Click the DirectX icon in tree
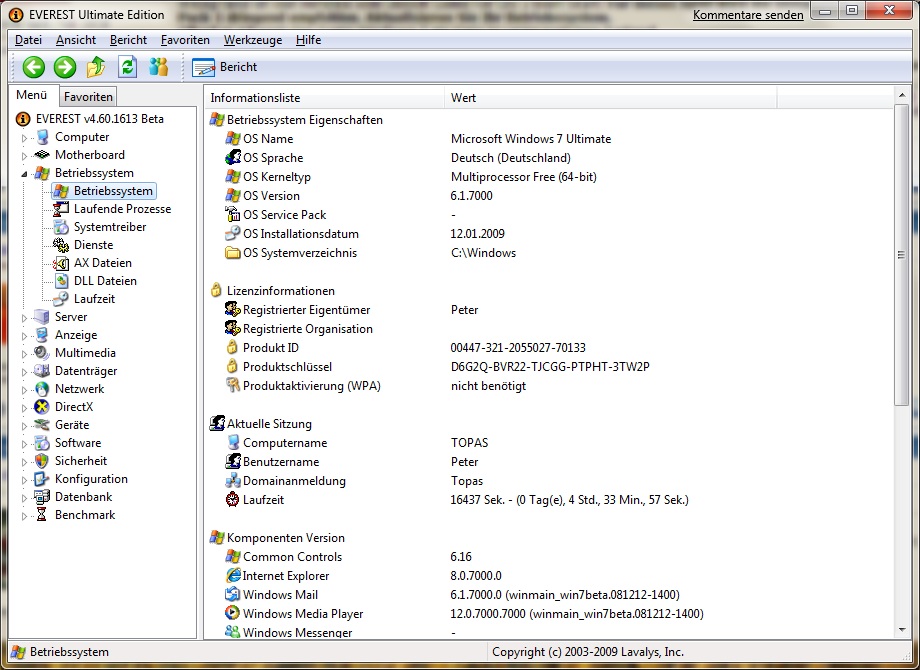The height and width of the screenshot is (670, 920). click(x=42, y=407)
